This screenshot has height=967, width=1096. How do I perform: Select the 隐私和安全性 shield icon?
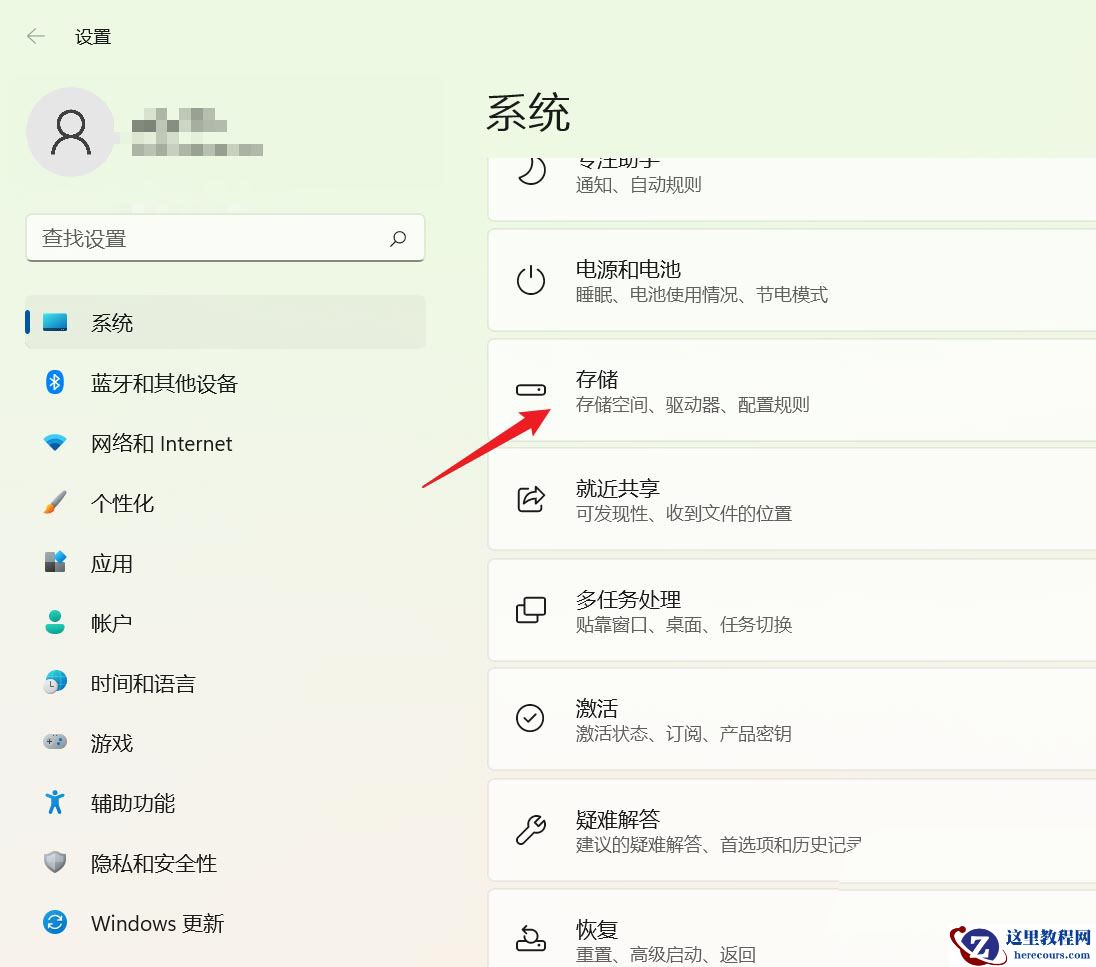(53, 863)
